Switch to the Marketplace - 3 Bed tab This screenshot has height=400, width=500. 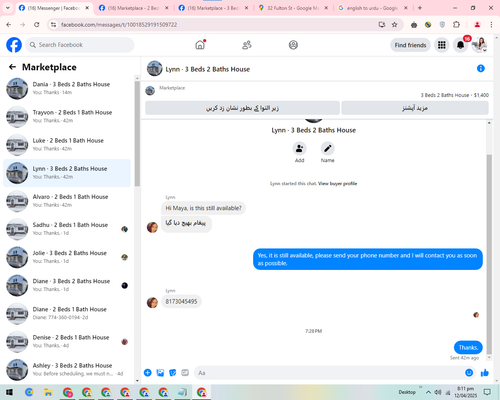point(213,8)
